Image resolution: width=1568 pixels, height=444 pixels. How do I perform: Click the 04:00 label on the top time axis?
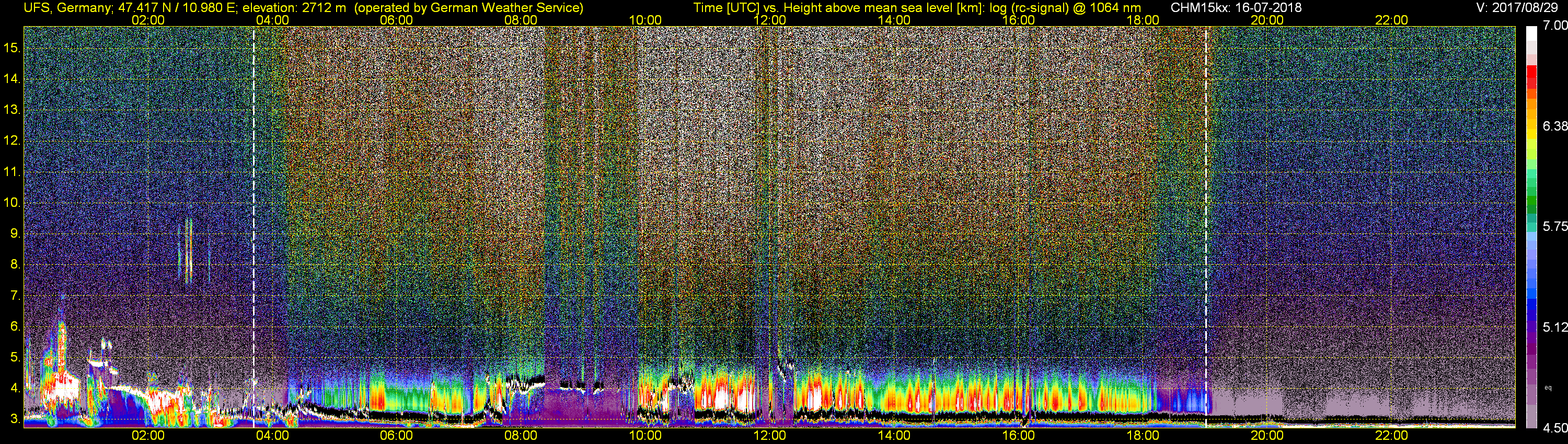(x=272, y=20)
